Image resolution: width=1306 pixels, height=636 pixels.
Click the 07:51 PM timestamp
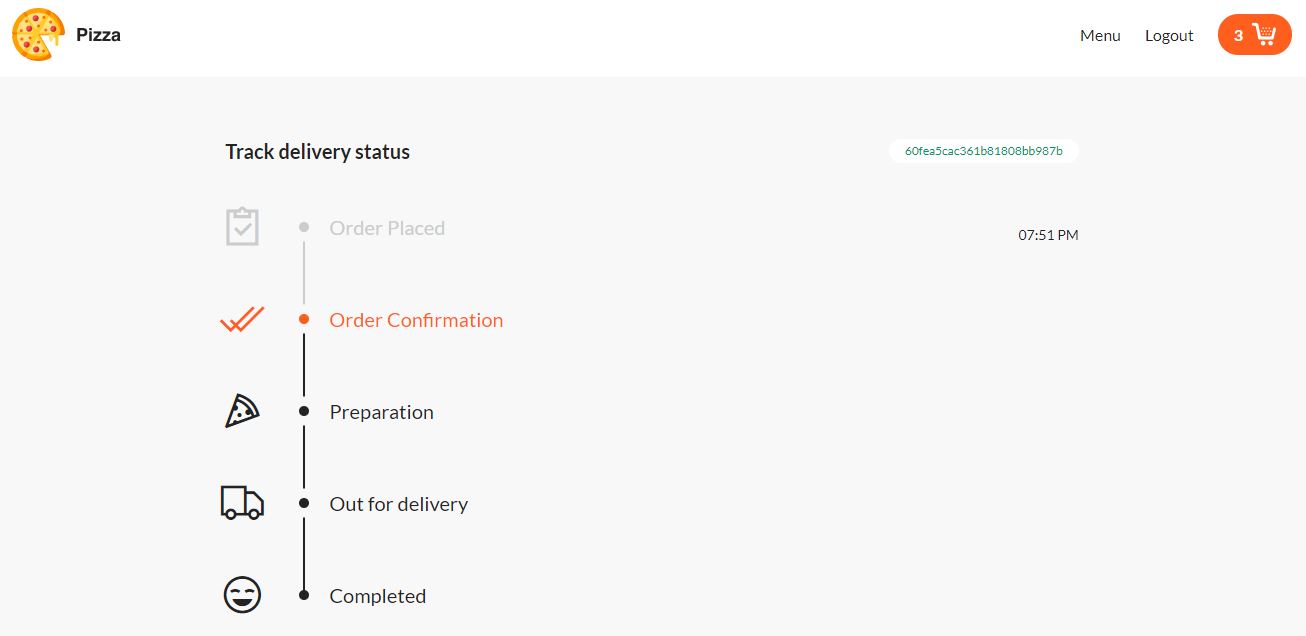tap(1048, 234)
